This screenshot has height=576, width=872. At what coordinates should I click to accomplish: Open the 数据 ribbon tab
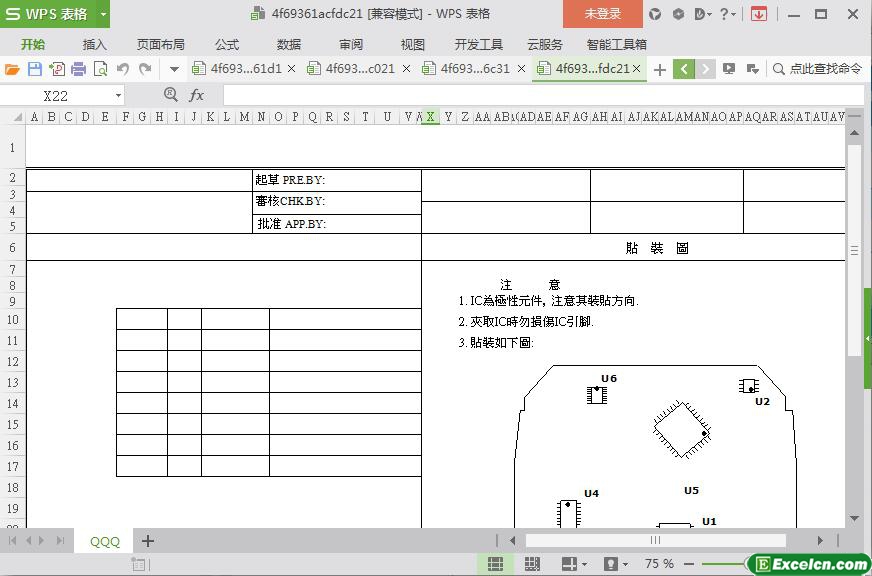[x=289, y=44]
